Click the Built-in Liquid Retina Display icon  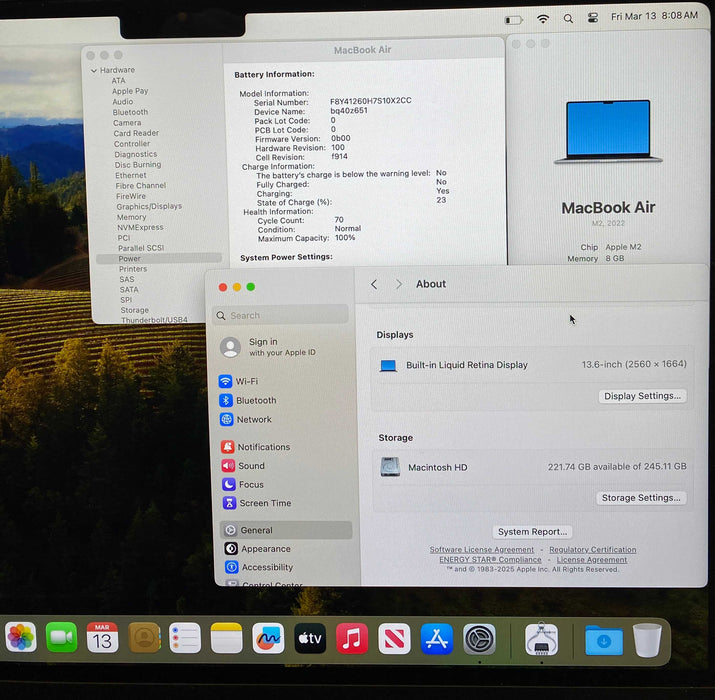click(388, 365)
